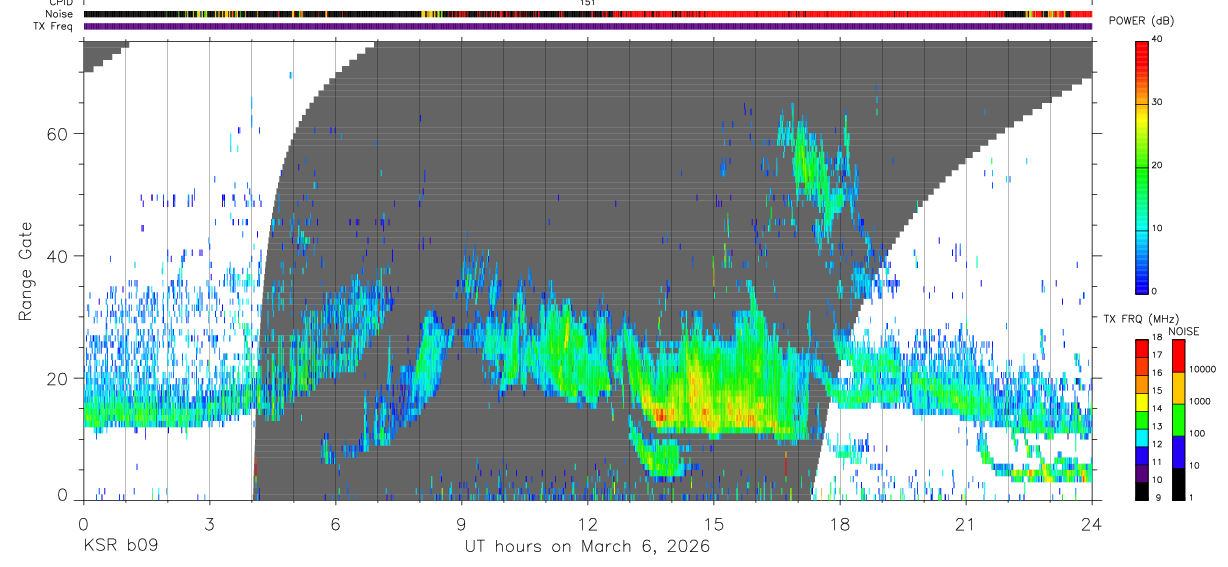Click the TX FRQ color scale bar
This screenshot has height=567, width=1228.
pos(1141,419)
